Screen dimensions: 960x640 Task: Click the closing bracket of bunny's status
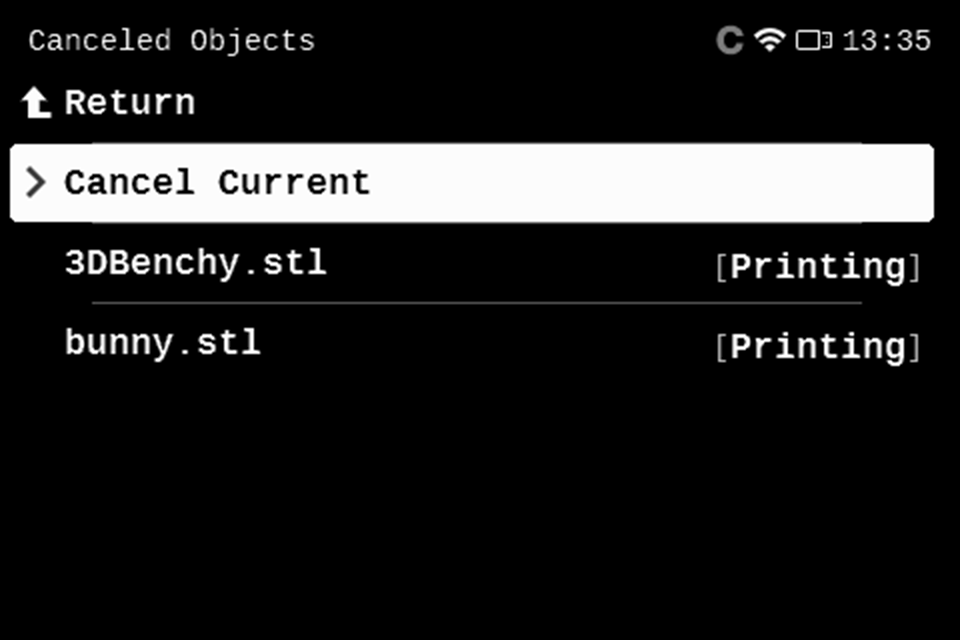913,348
